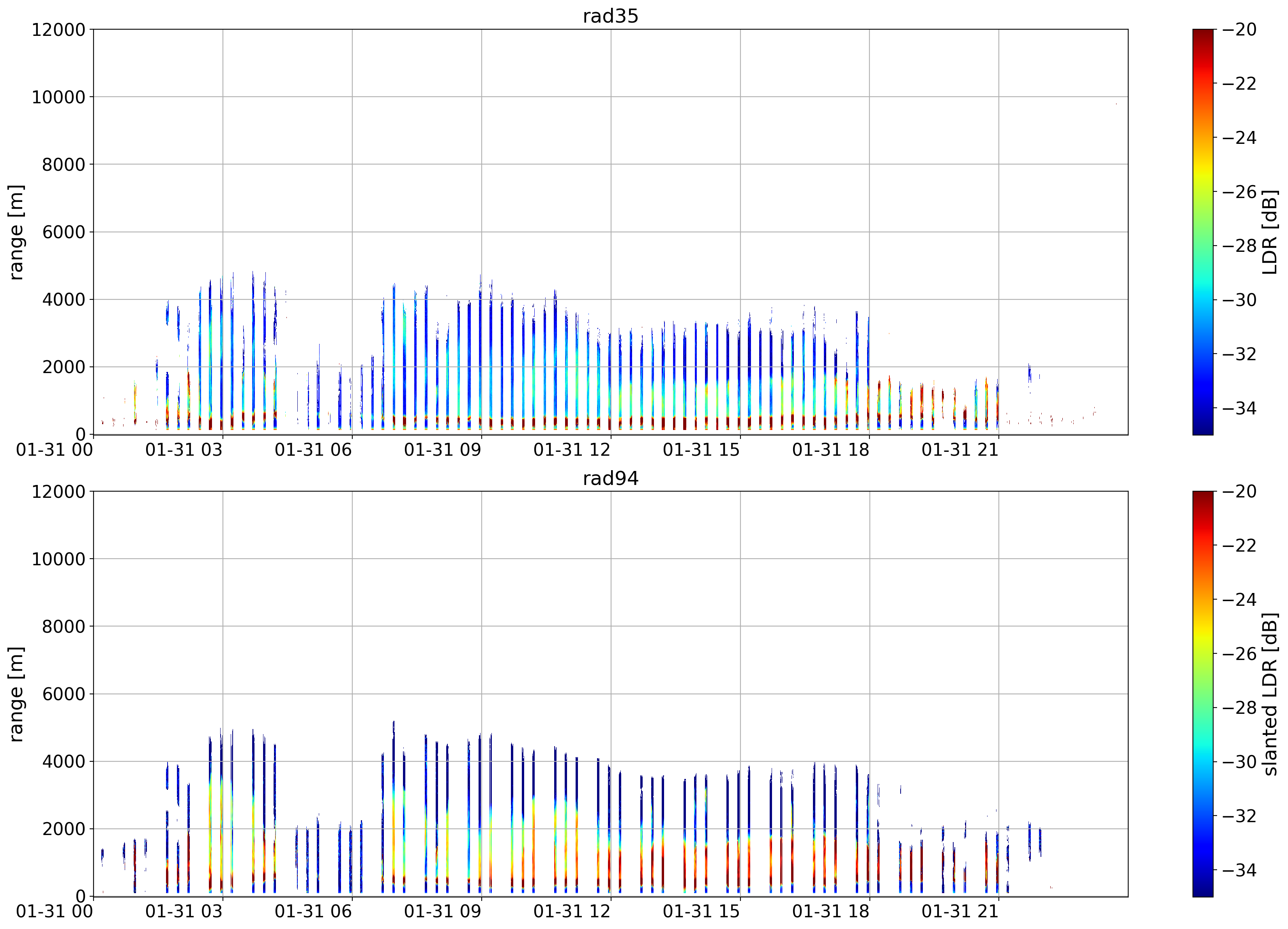Viewport: 1288px width, 929px height.
Task: Click the rad35 LDR color scale bar
Action: click(1203, 232)
